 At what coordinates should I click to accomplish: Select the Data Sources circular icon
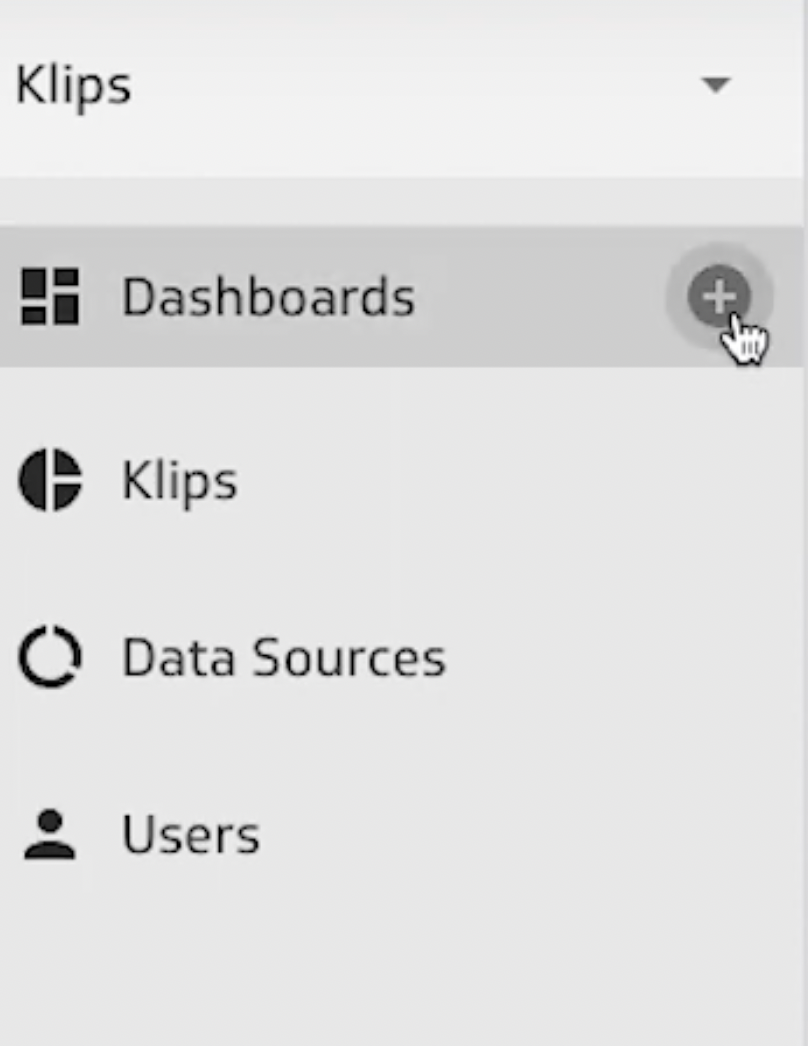point(50,656)
